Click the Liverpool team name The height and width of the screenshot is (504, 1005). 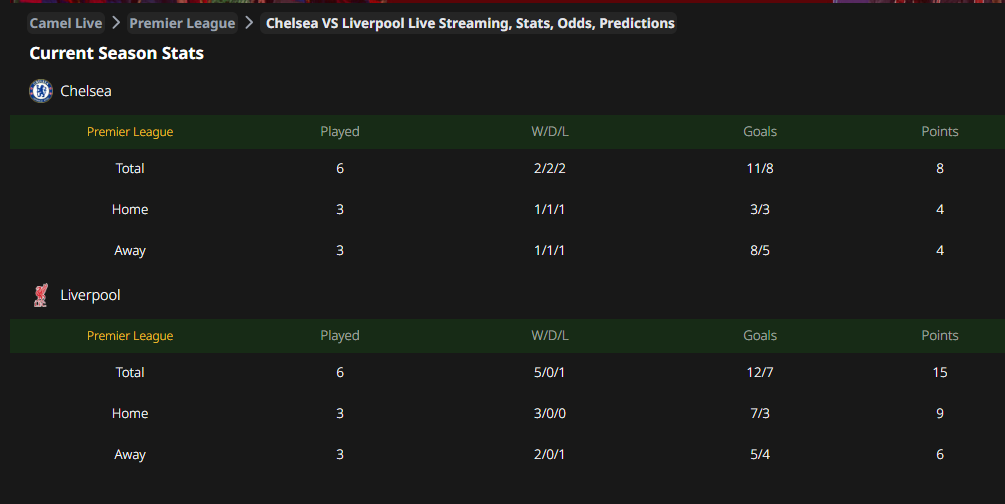[x=90, y=295]
